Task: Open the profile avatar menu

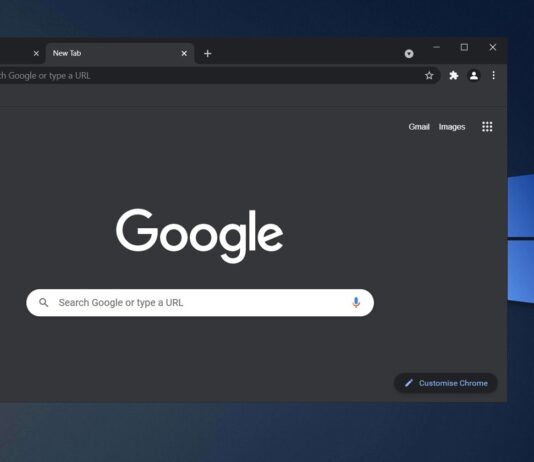Action: (x=474, y=75)
